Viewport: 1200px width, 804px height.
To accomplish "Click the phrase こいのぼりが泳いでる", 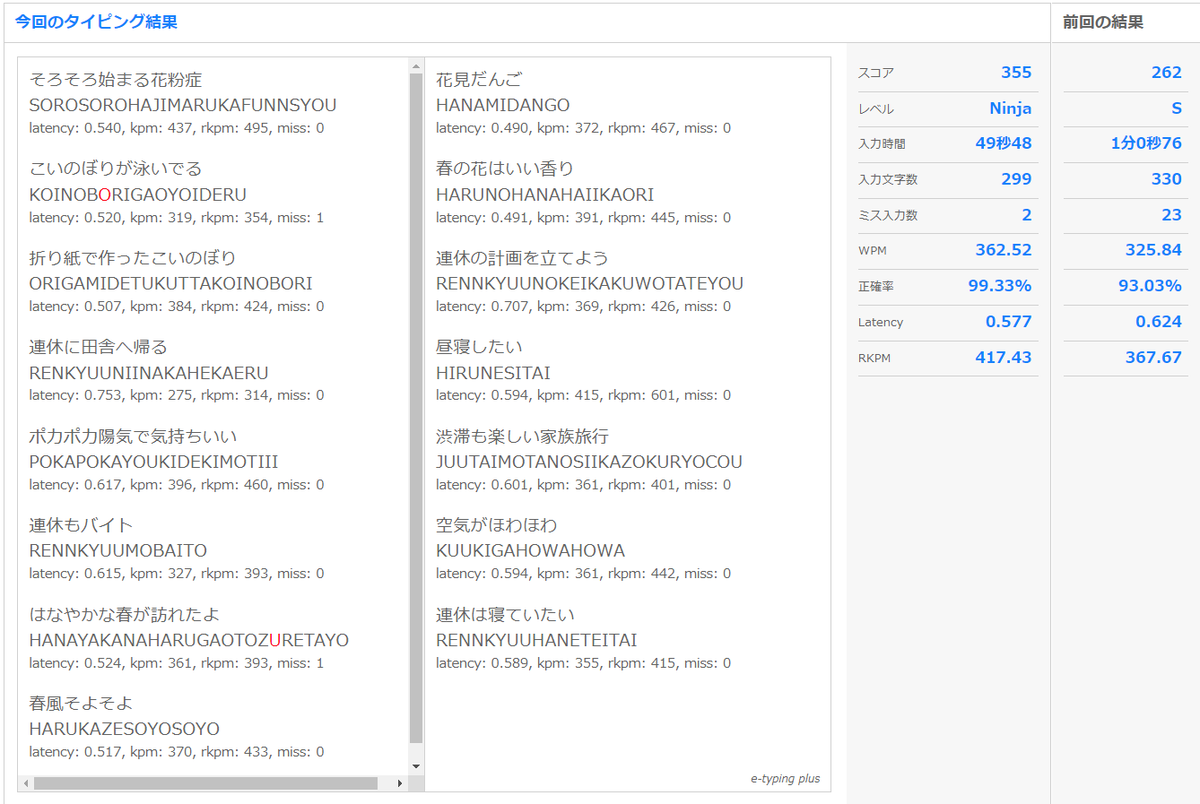I will [x=116, y=168].
